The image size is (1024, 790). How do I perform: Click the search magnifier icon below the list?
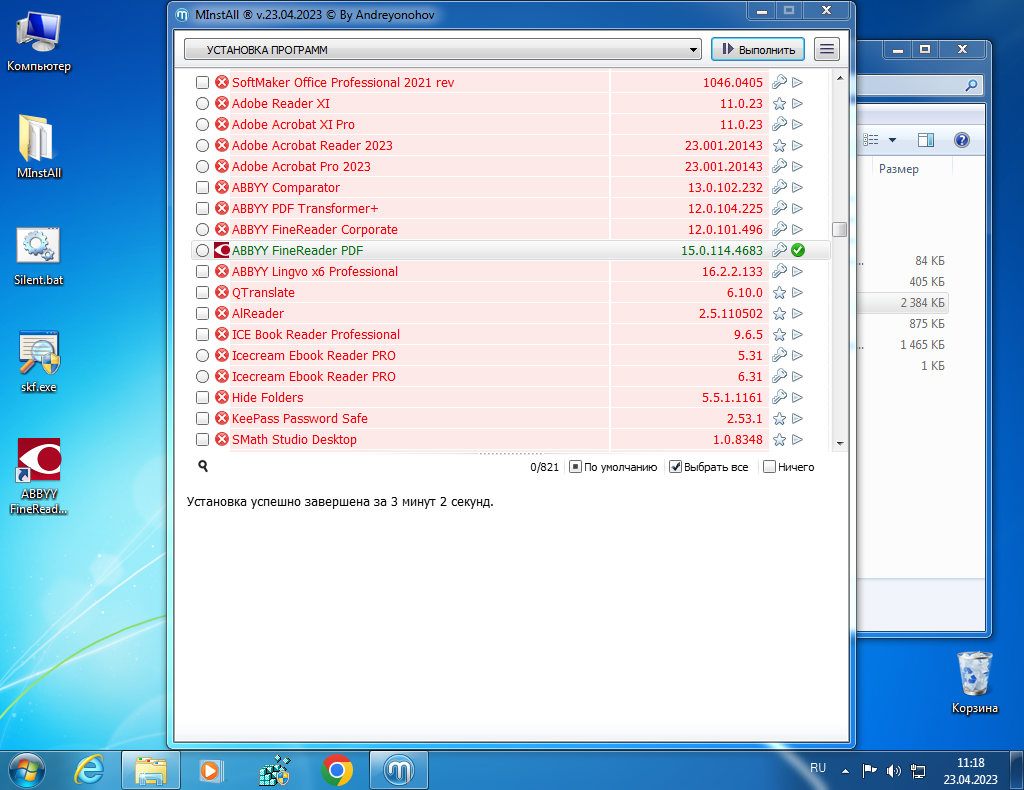(203, 466)
